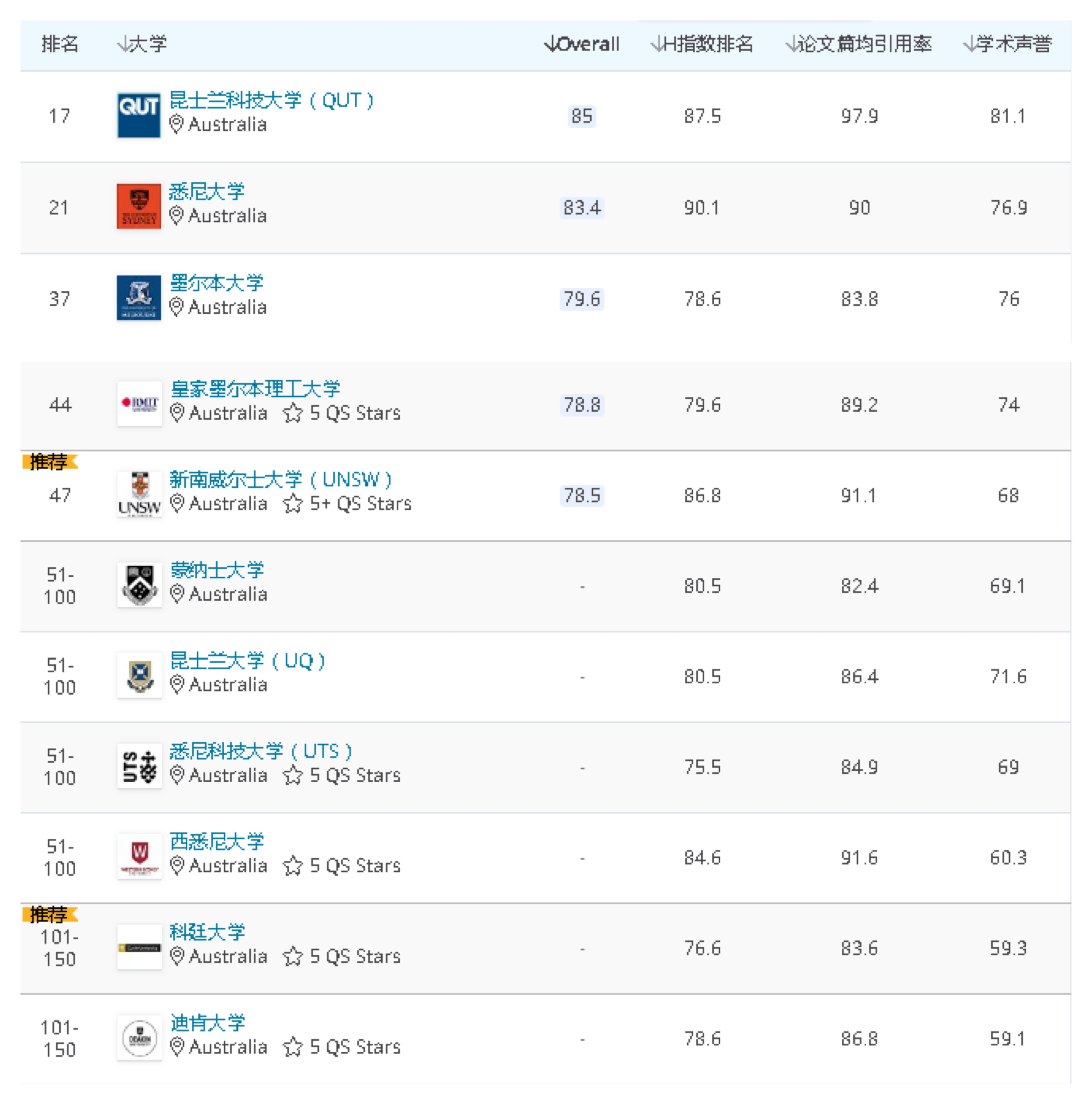Click the UTS logo icon
This screenshot has height=1104, width=1092.
[139, 766]
